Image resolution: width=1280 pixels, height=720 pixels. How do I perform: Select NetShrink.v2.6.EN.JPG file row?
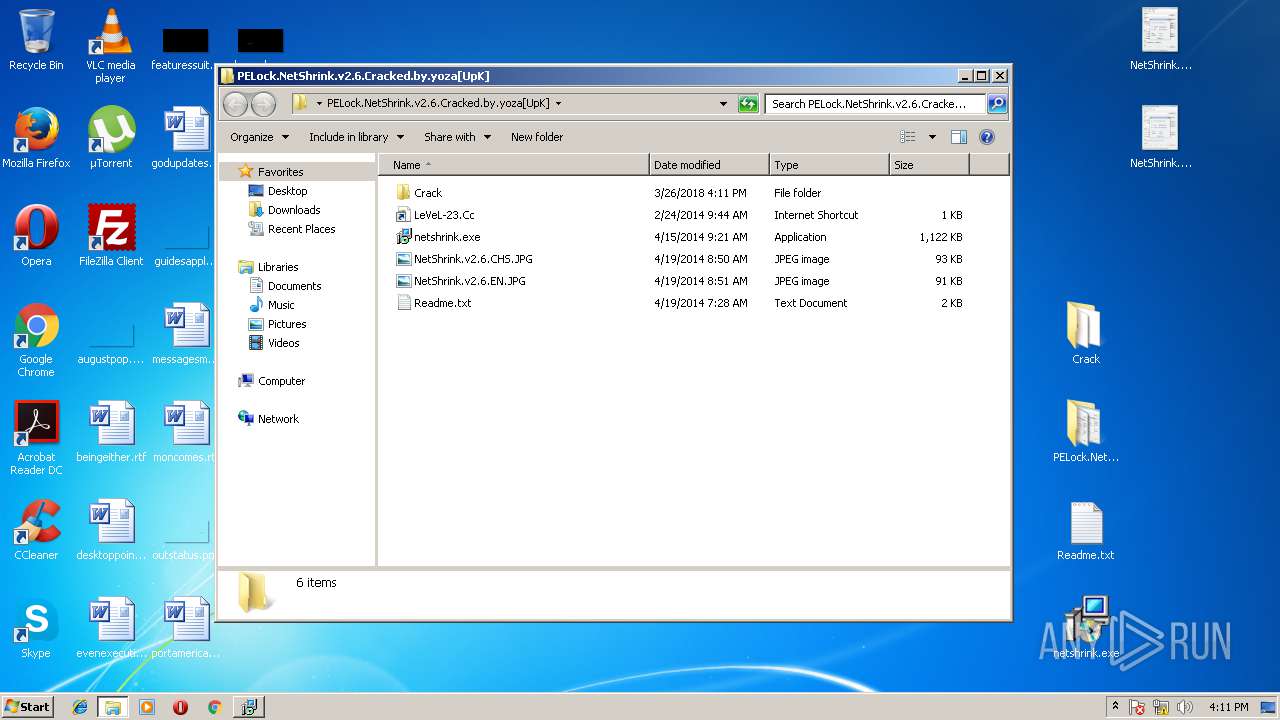tap(680, 281)
